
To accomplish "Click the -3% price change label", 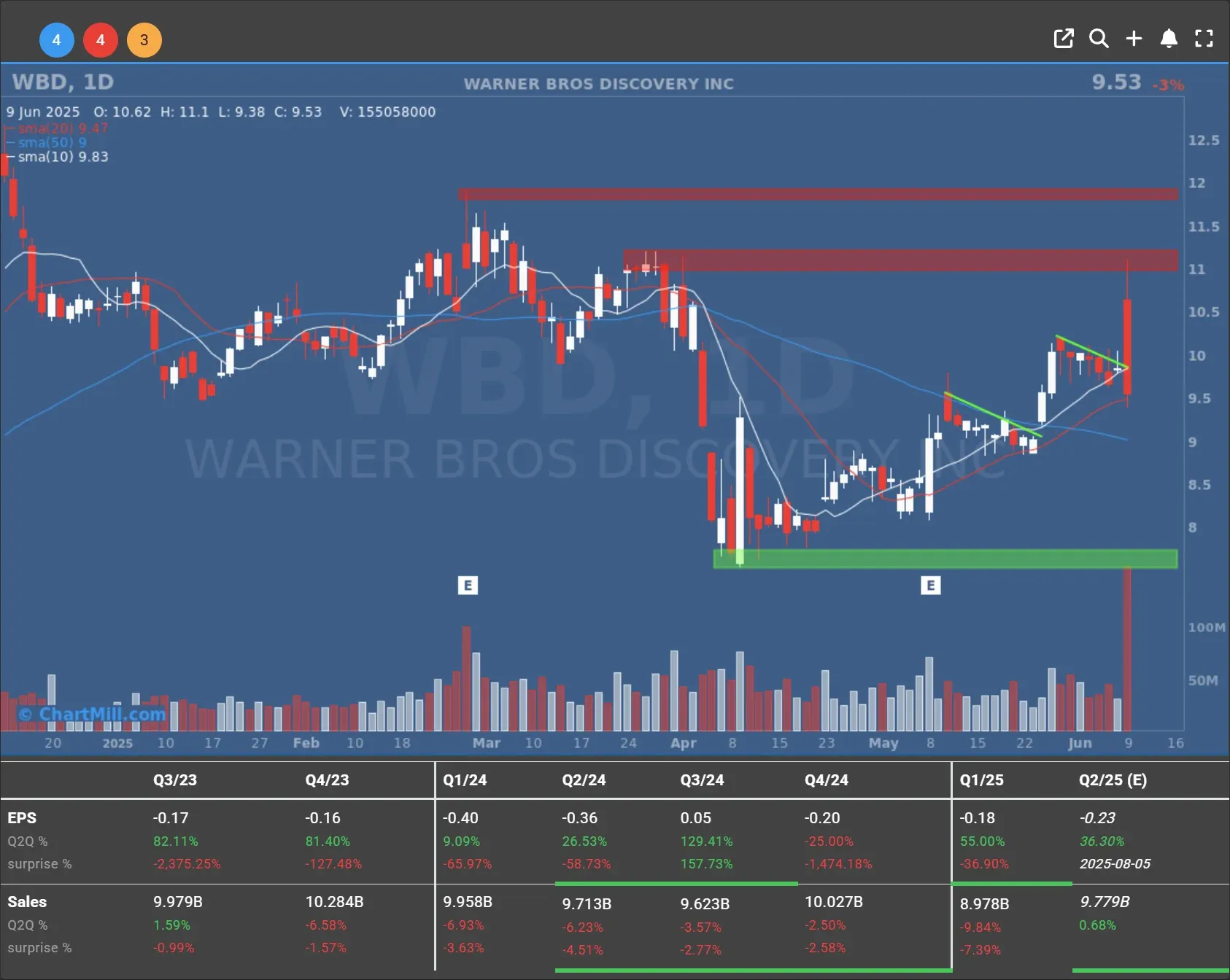I will tap(1167, 85).
